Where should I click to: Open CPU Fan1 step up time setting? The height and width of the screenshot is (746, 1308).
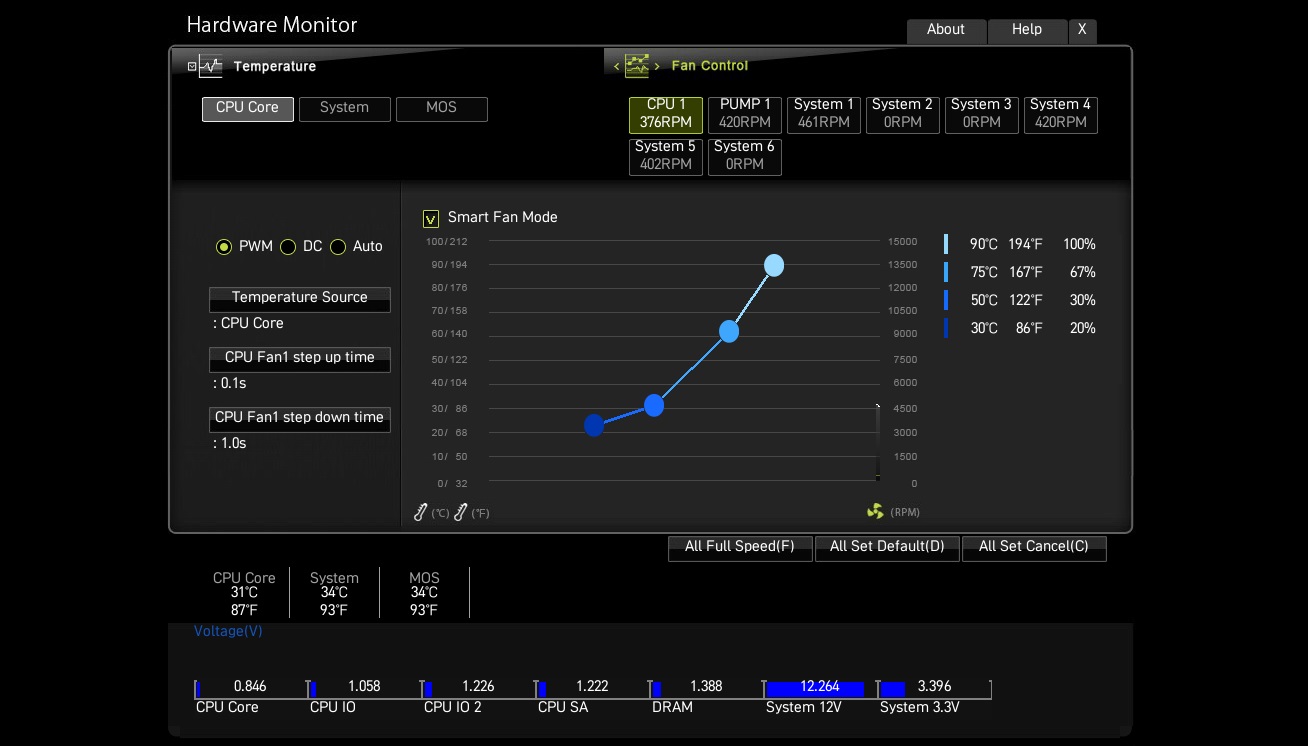tap(300, 359)
